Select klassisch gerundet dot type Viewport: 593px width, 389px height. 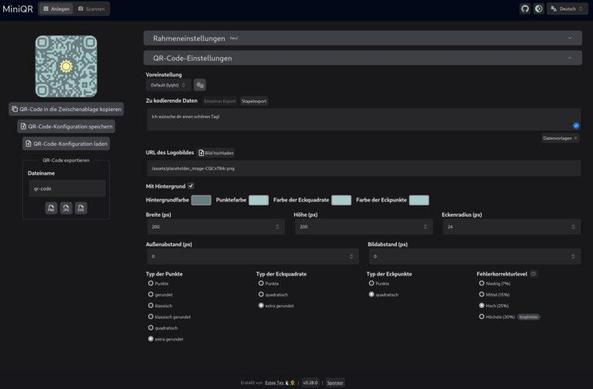pyautogui.click(x=151, y=316)
